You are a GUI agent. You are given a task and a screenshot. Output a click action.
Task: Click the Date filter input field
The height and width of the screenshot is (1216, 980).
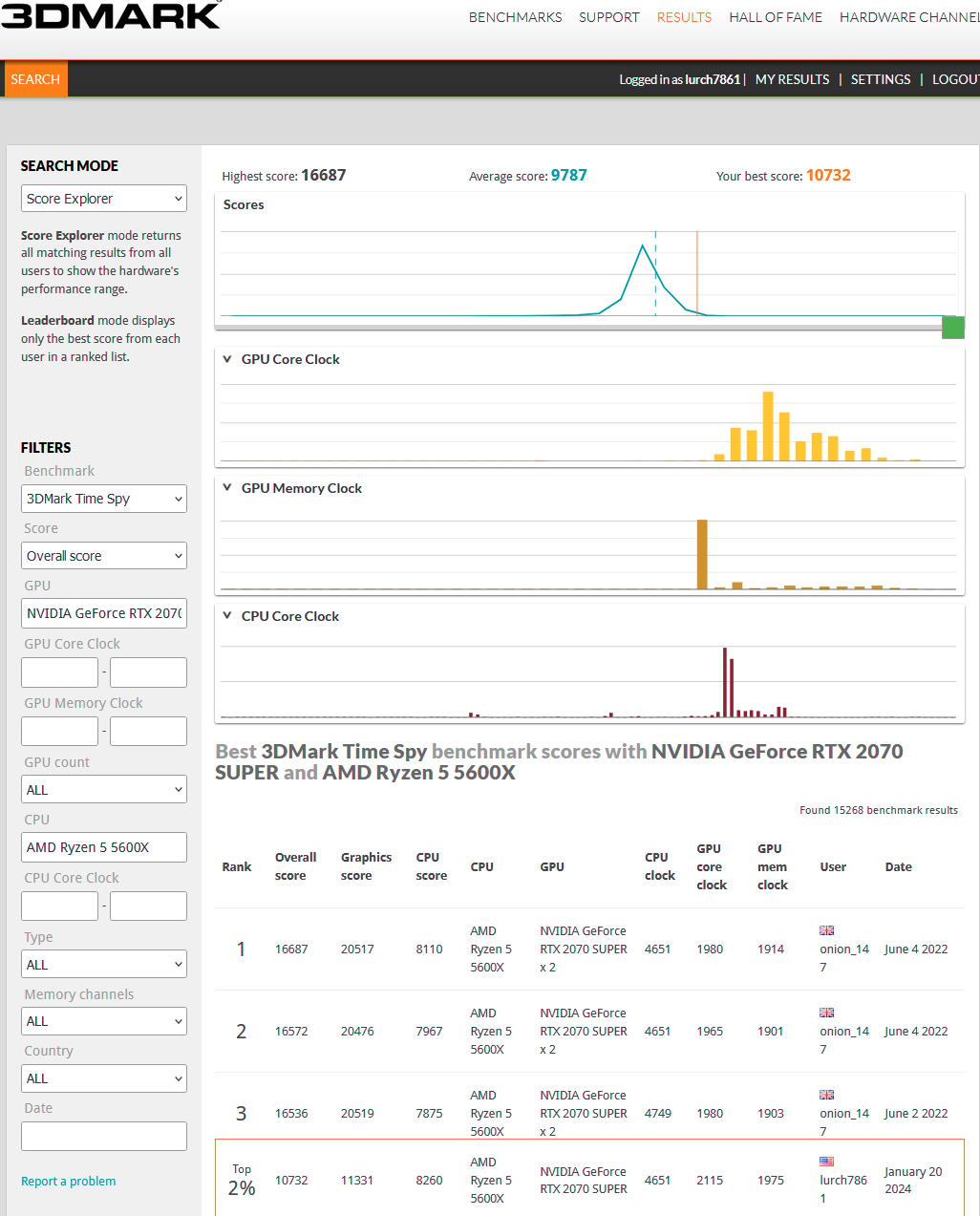pos(104,1136)
